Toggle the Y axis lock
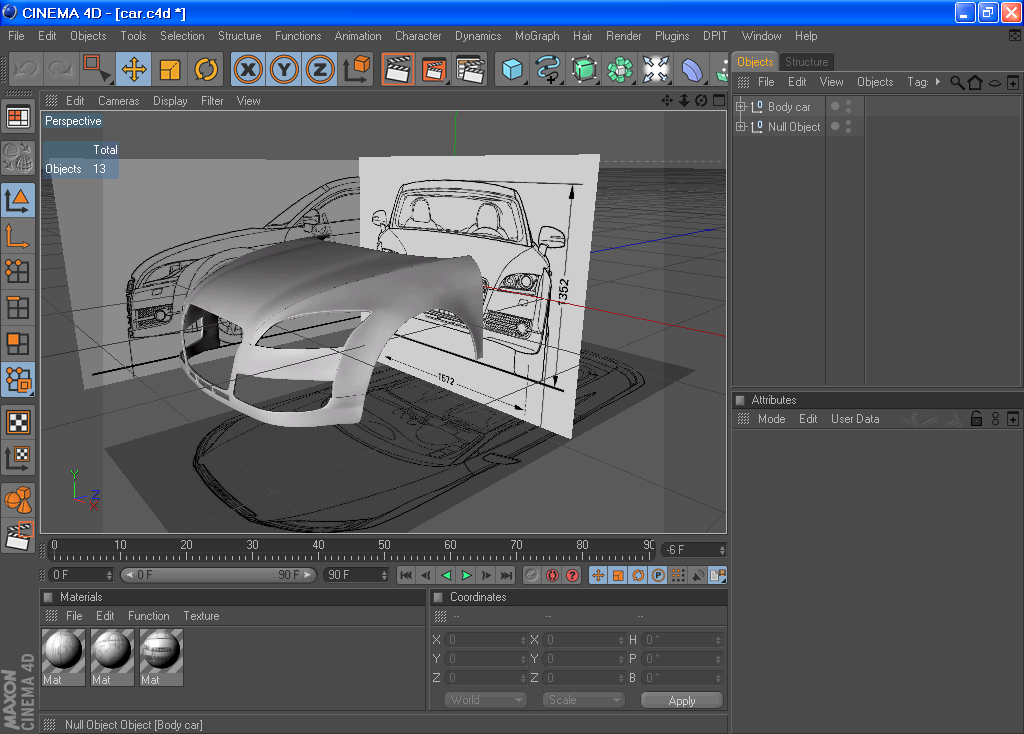 click(284, 69)
